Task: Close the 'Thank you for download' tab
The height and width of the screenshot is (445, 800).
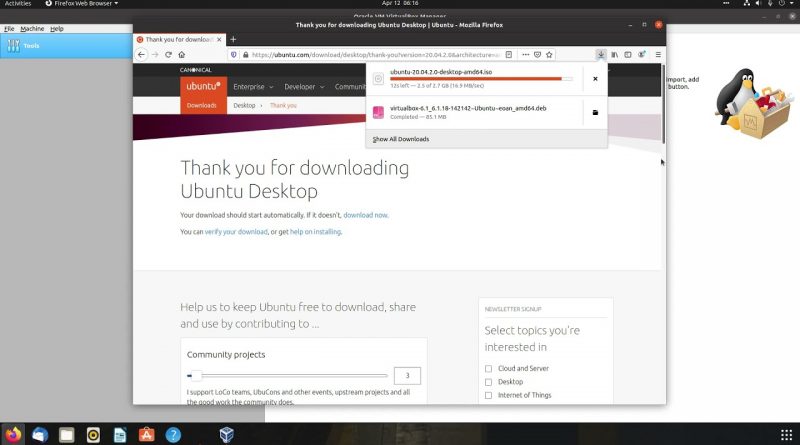Action: (x=219, y=39)
